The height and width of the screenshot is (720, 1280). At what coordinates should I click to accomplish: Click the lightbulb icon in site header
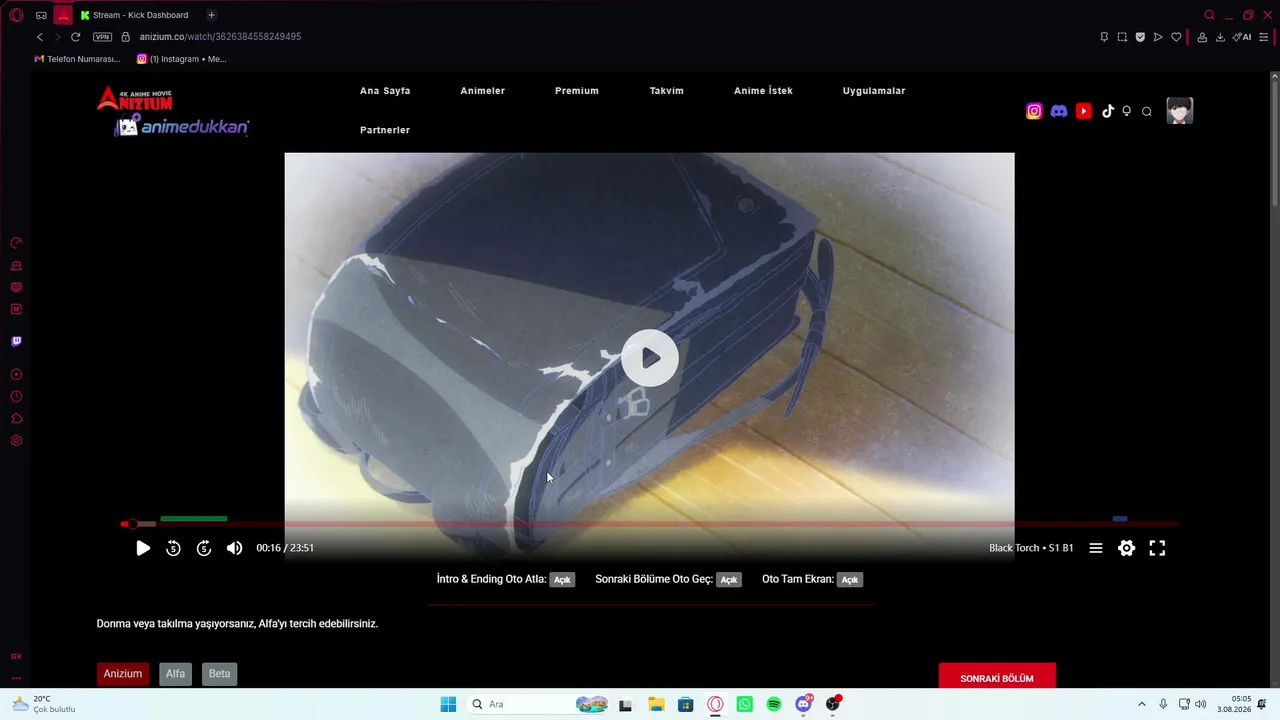click(1127, 111)
